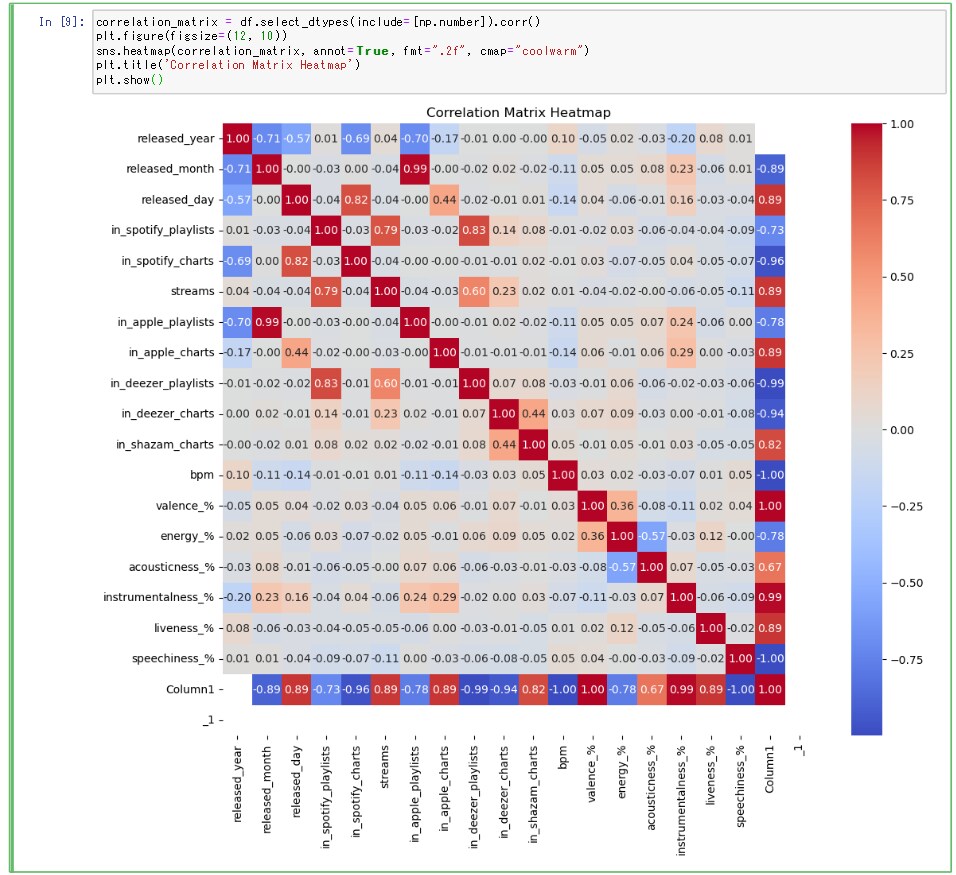This screenshot has height=875, width=956.
Task: Click the −0.50 colorbar tick label
Action: coord(906,583)
